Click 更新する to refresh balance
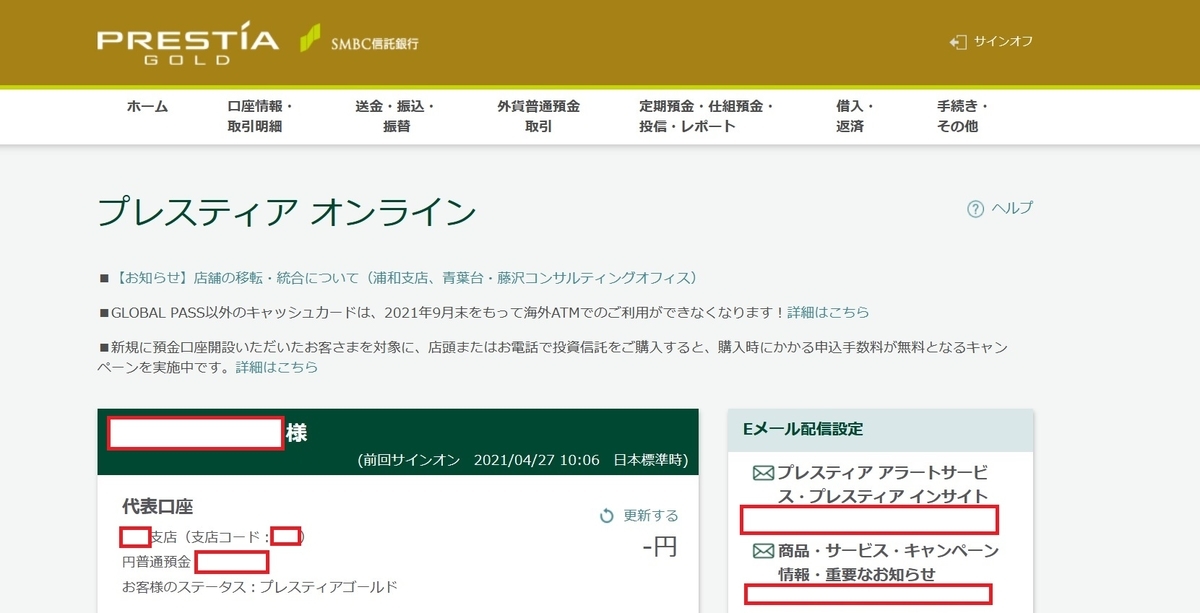The image size is (1200, 613). [x=651, y=516]
